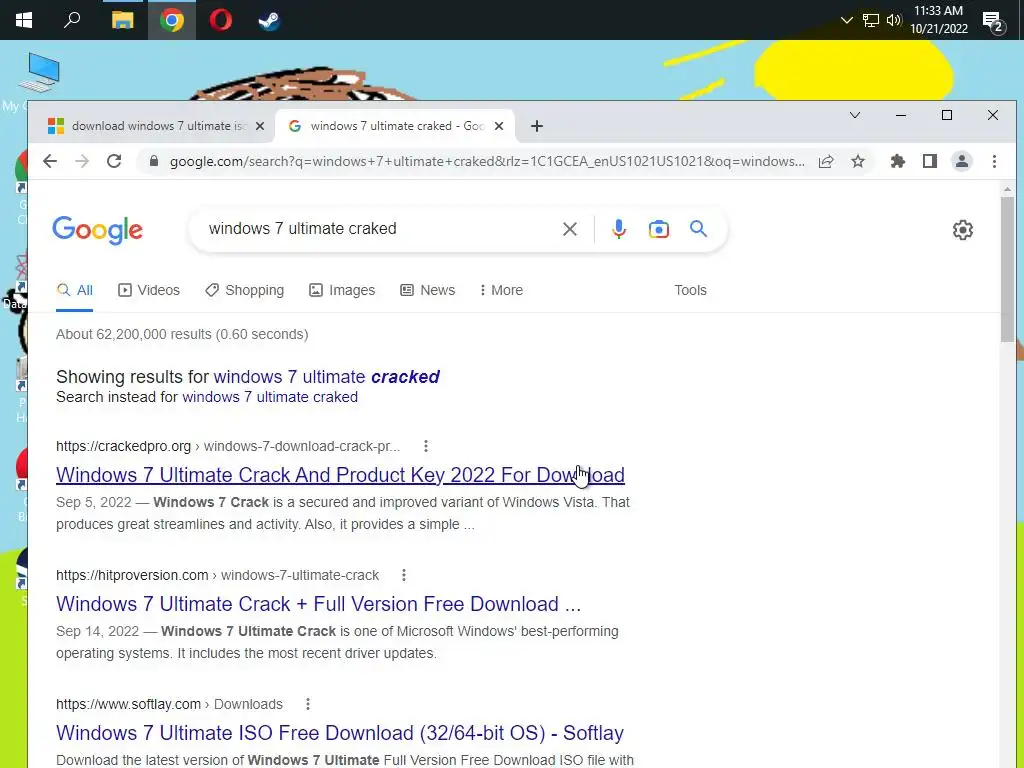Open the Windows Start menu
Screen dimensions: 1024x768
[24, 20]
